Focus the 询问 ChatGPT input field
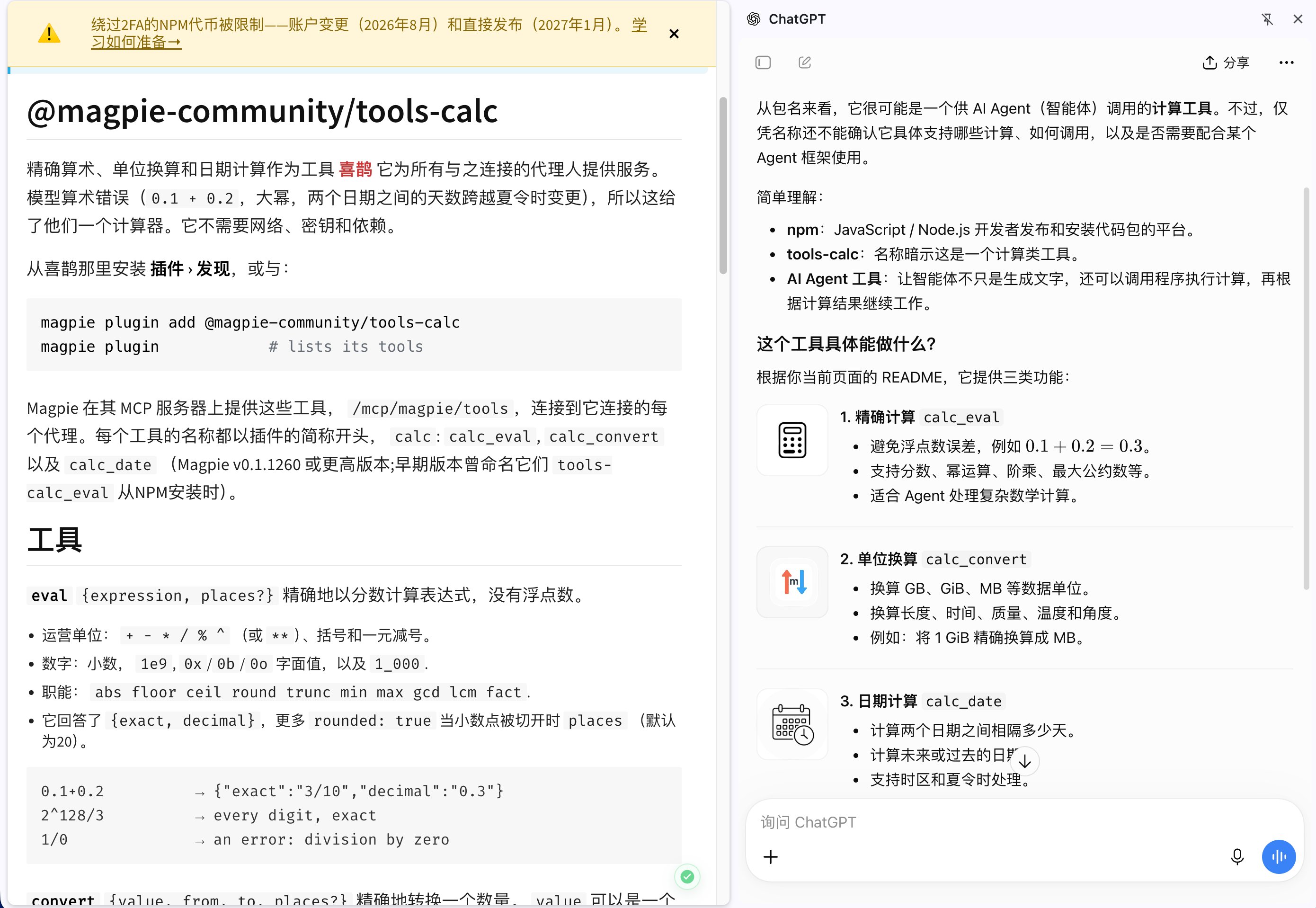The image size is (1316, 908). click(1023, 823)
